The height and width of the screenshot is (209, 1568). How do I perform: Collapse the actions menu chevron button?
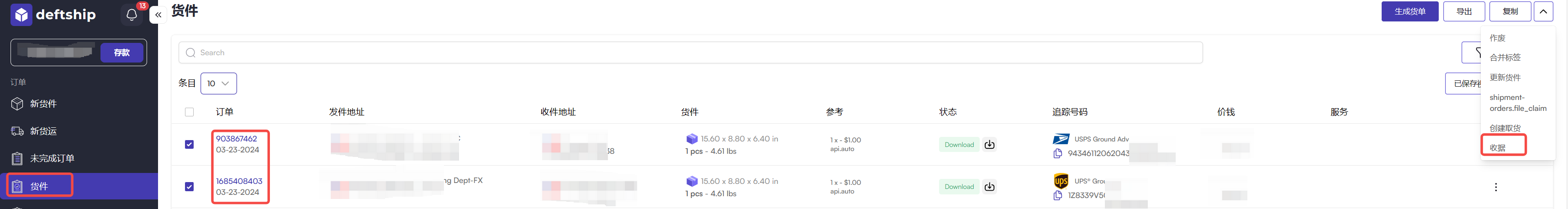tap(1543, 11)
